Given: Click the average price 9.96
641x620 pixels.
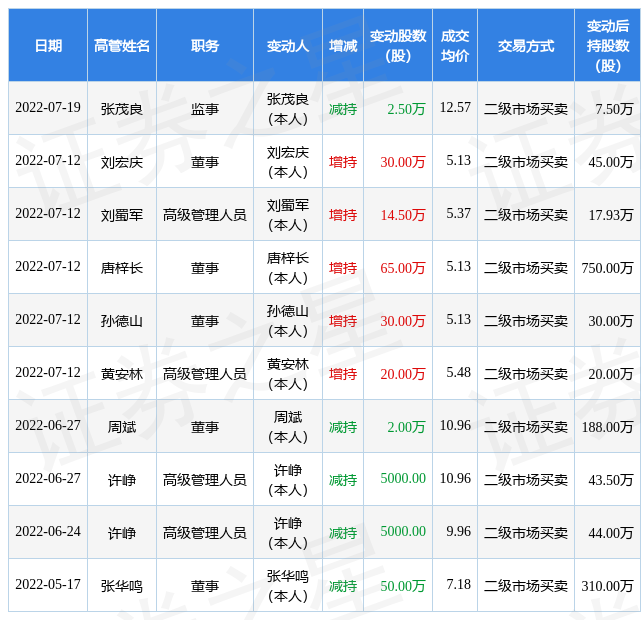Looking at the screenshot, I should [x=458, y=531].
